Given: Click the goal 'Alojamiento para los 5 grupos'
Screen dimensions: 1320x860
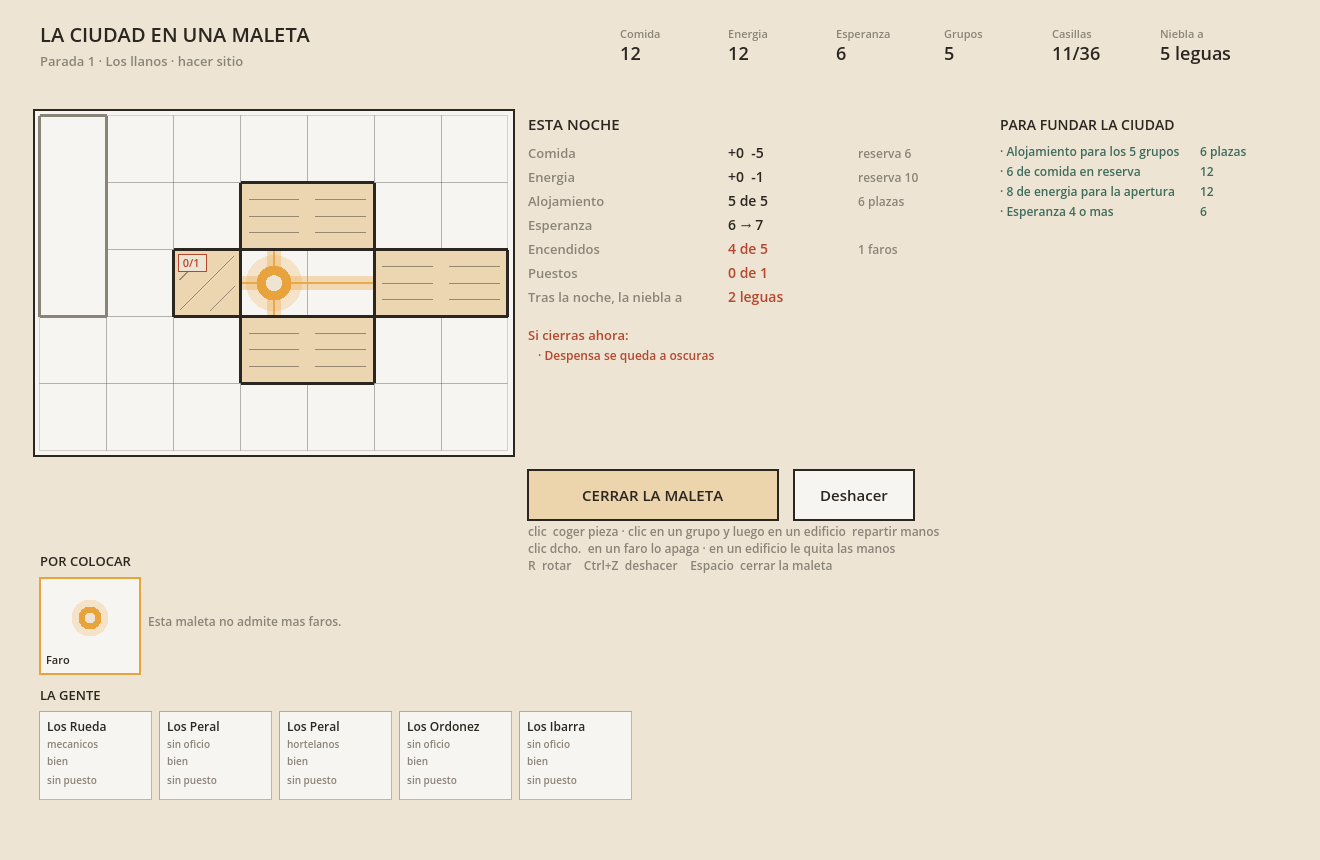Looking at the screenshot, I should (1092, 152).
